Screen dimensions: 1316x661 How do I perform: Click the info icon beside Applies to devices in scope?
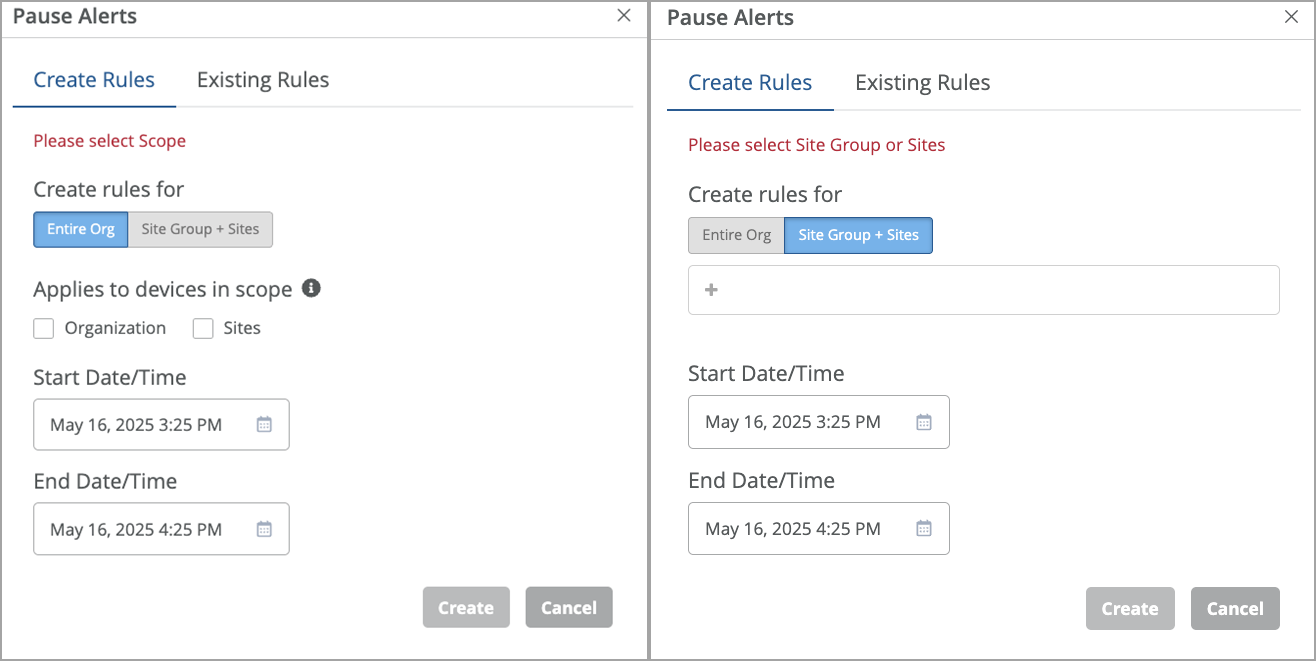(311, 289)
